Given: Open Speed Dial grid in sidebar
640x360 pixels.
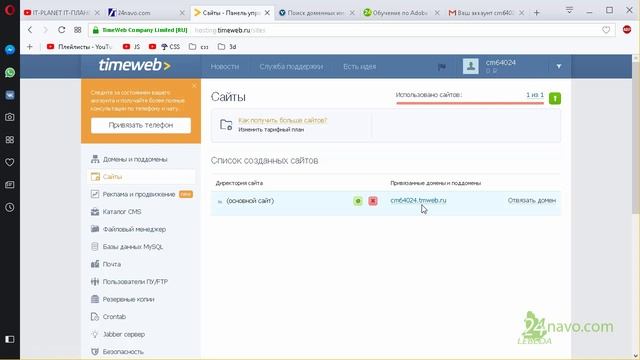Looking at the screenshot, I should pos(10,140).
